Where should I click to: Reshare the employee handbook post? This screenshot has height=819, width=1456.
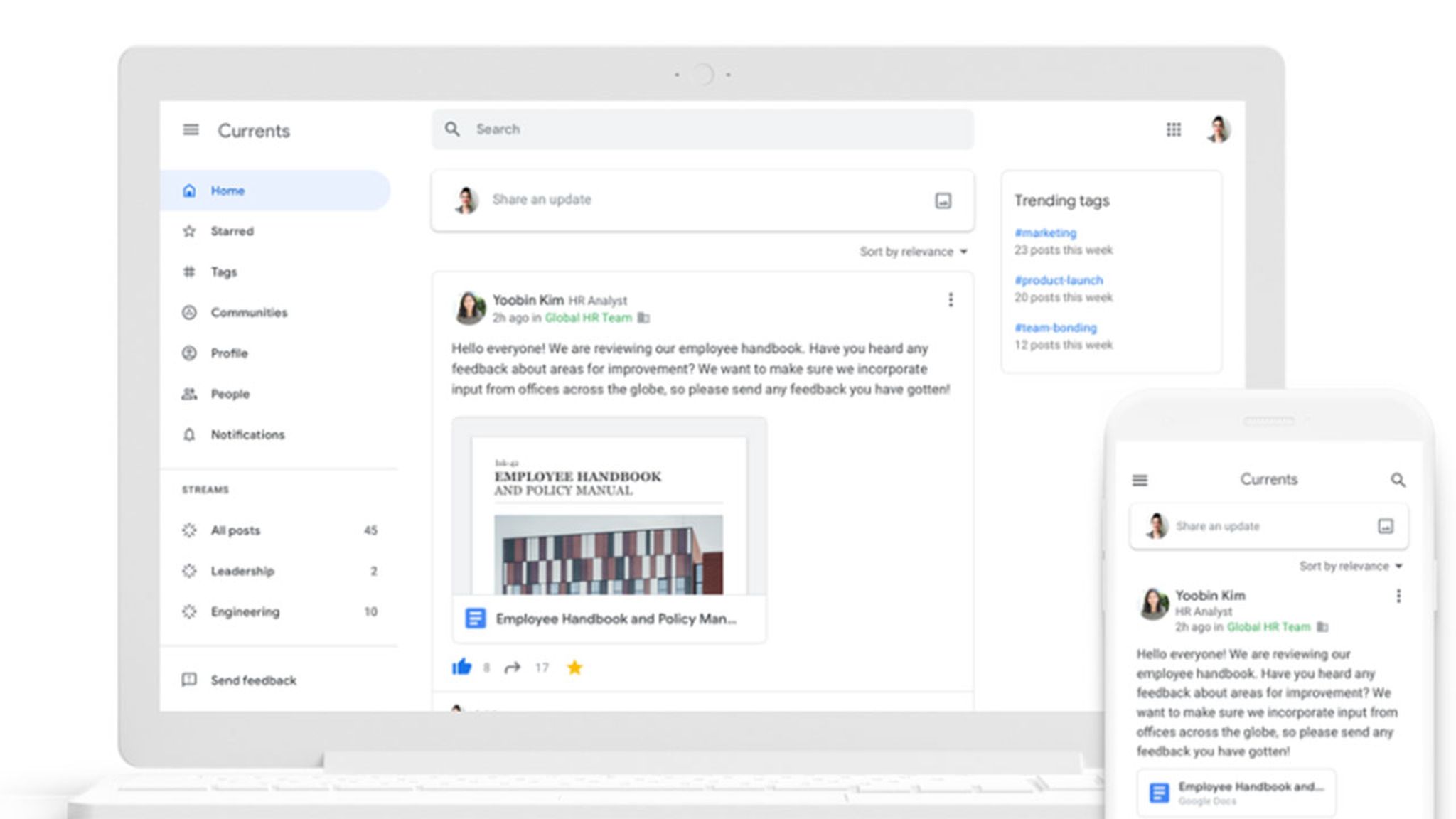[513, 667]
